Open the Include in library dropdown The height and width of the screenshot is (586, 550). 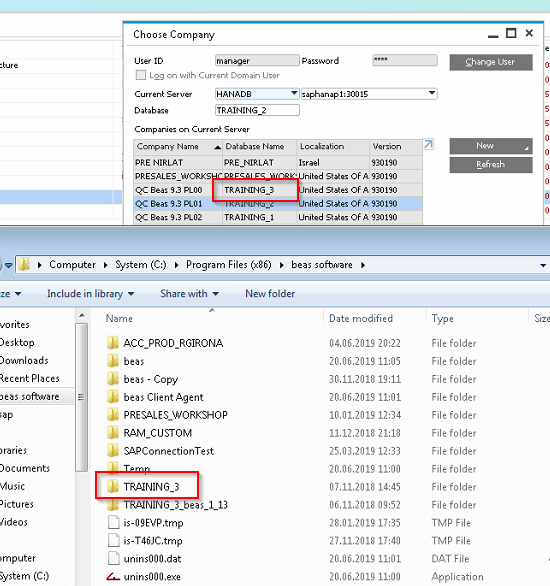tap(90, 294)
